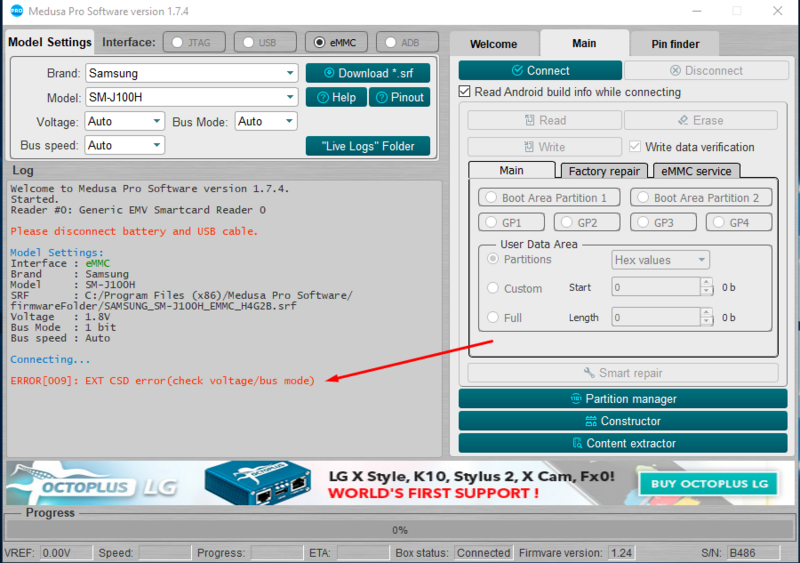This screenshot has width=800, height=563.
Task: Select GP1 partition radio
Action: pyautogui.click(x=511, y=223)
